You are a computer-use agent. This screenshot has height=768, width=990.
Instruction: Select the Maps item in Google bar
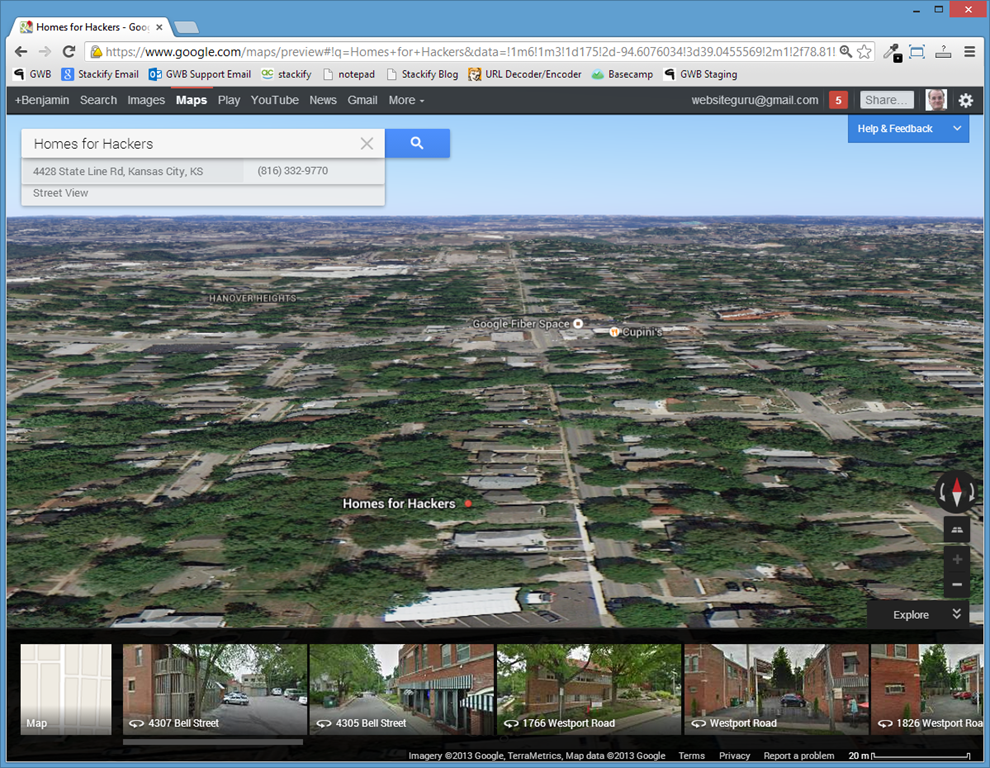(191, 100)
